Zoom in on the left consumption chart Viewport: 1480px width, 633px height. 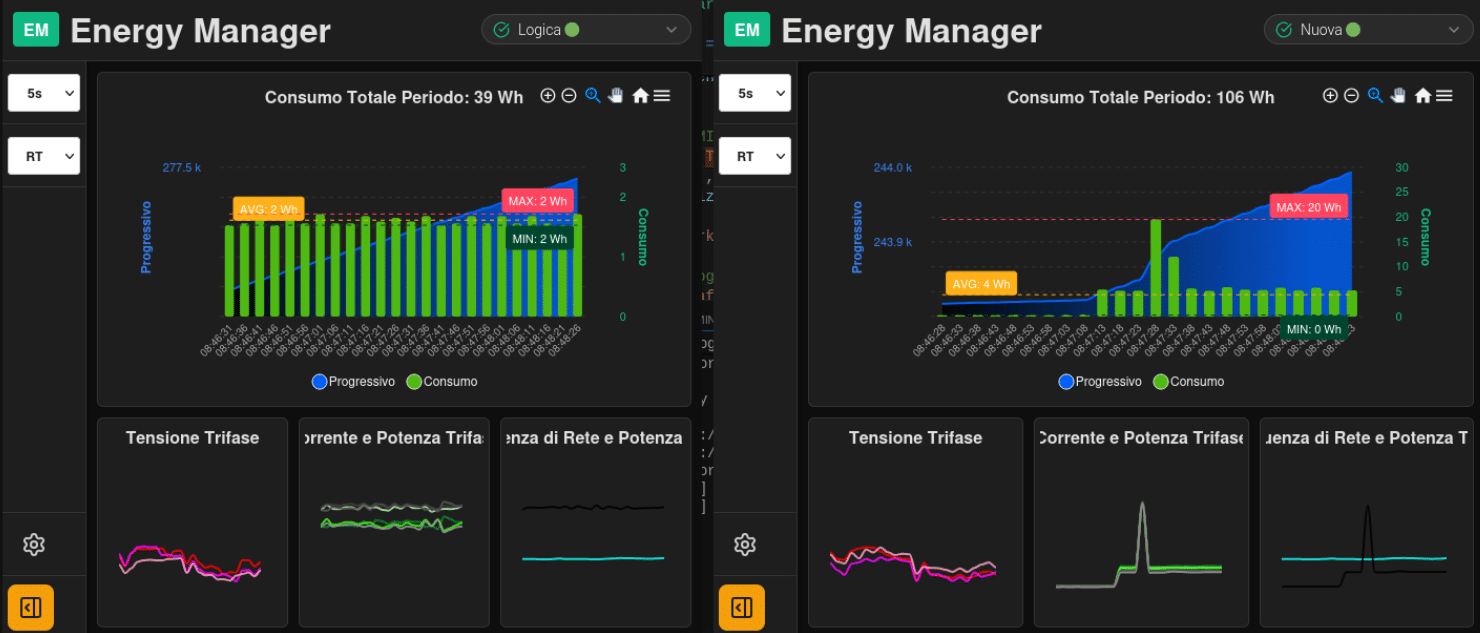click(547, 95)
